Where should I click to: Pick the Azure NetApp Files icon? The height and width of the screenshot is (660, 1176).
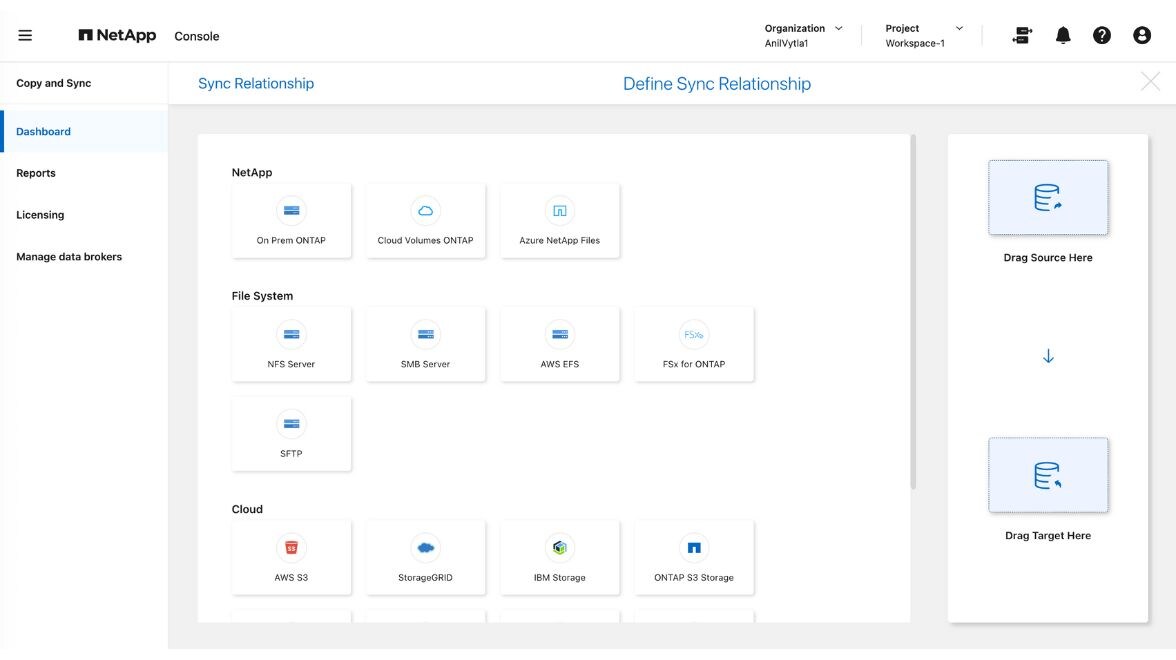click(559, 211)
